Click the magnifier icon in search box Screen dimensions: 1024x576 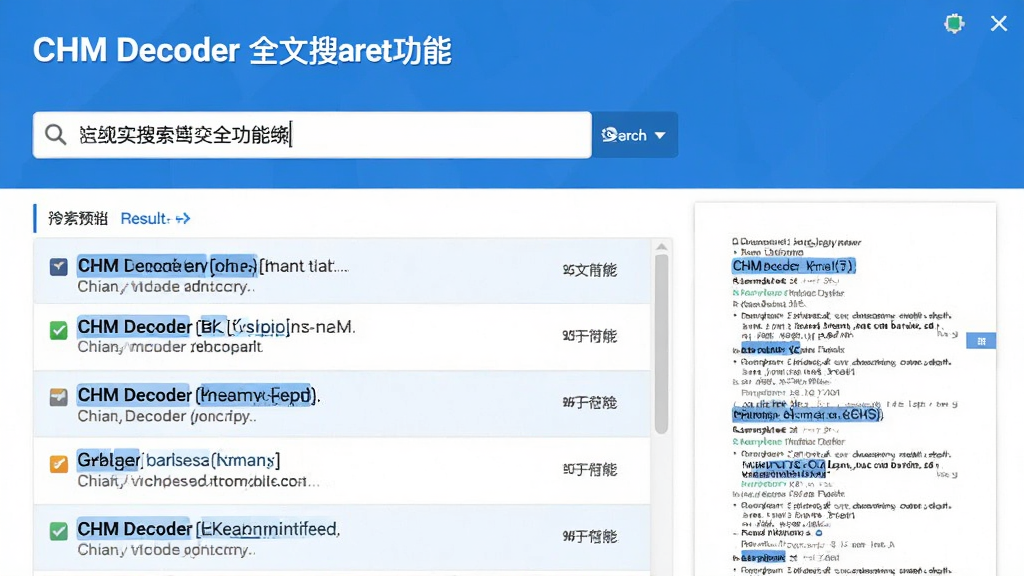point(56,135)
